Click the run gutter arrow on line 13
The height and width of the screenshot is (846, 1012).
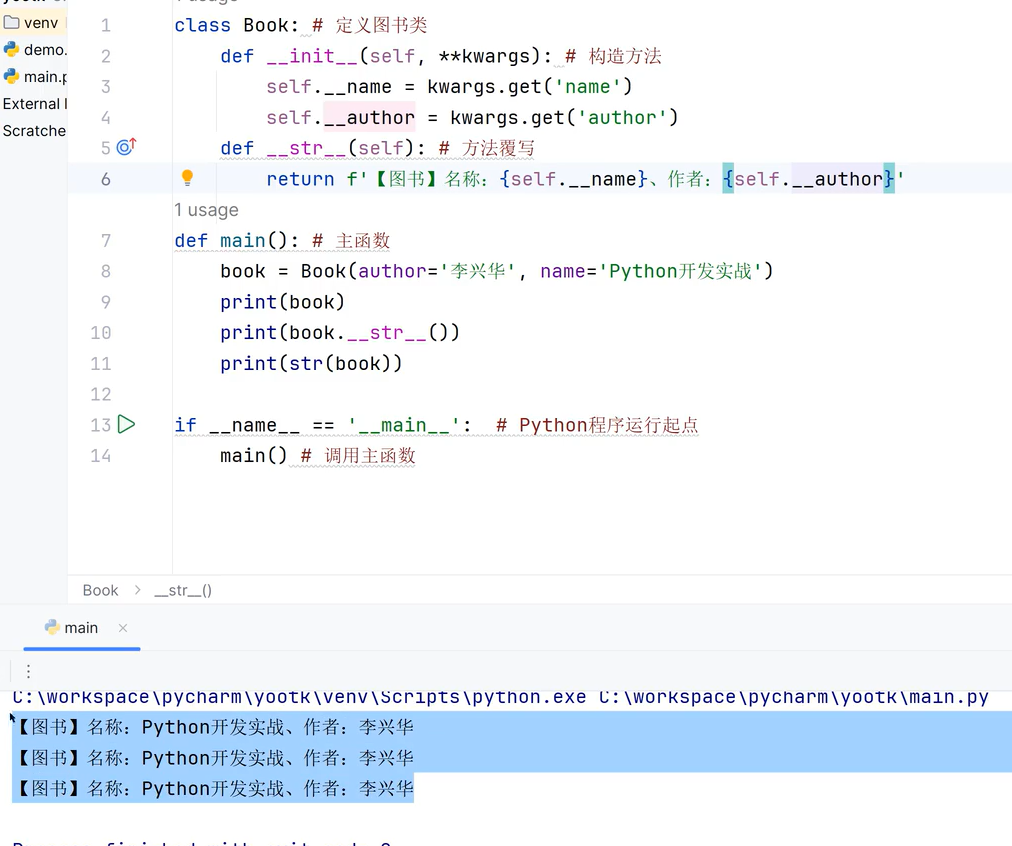pyautogui.click(x=126, y=425)
